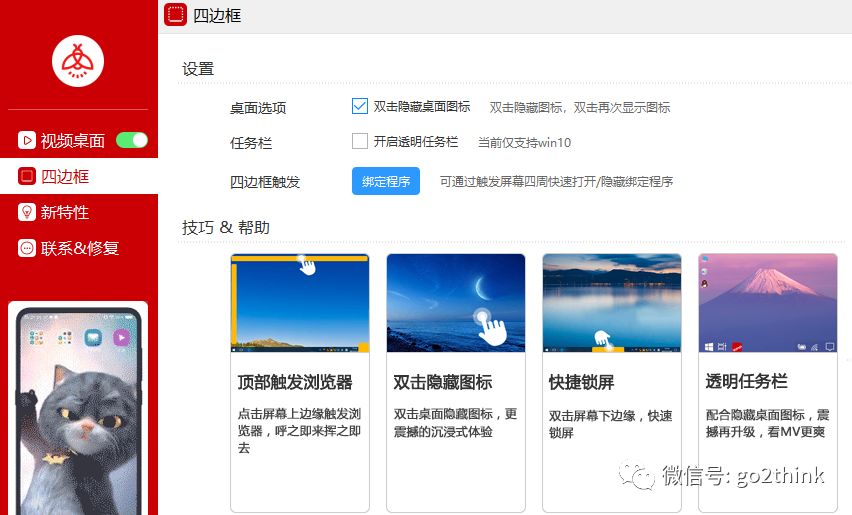Click the 技巧 & 帮助 section heading
The image size is (852, 515).
pos(226,227)
